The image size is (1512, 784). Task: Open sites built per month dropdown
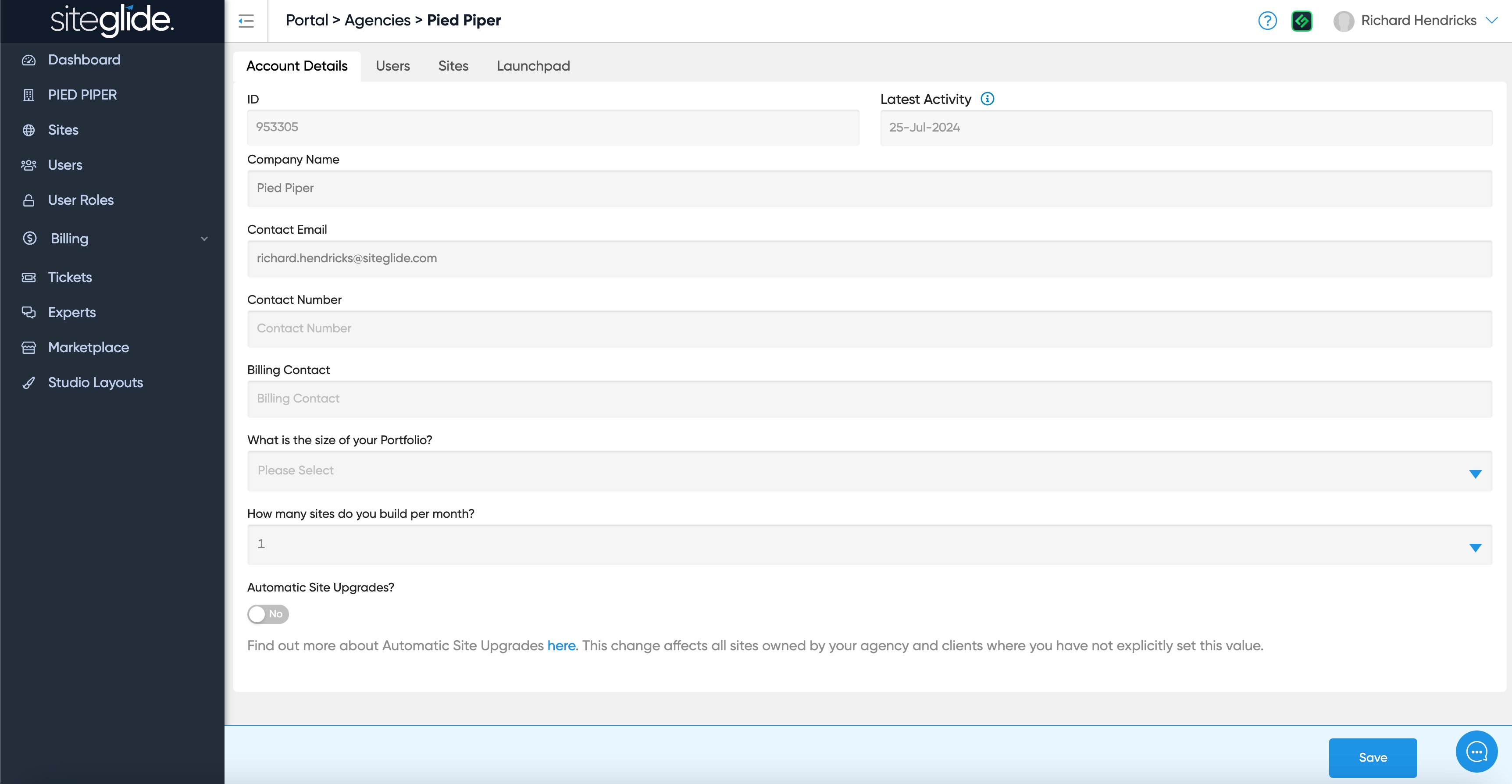pos(869,545)
